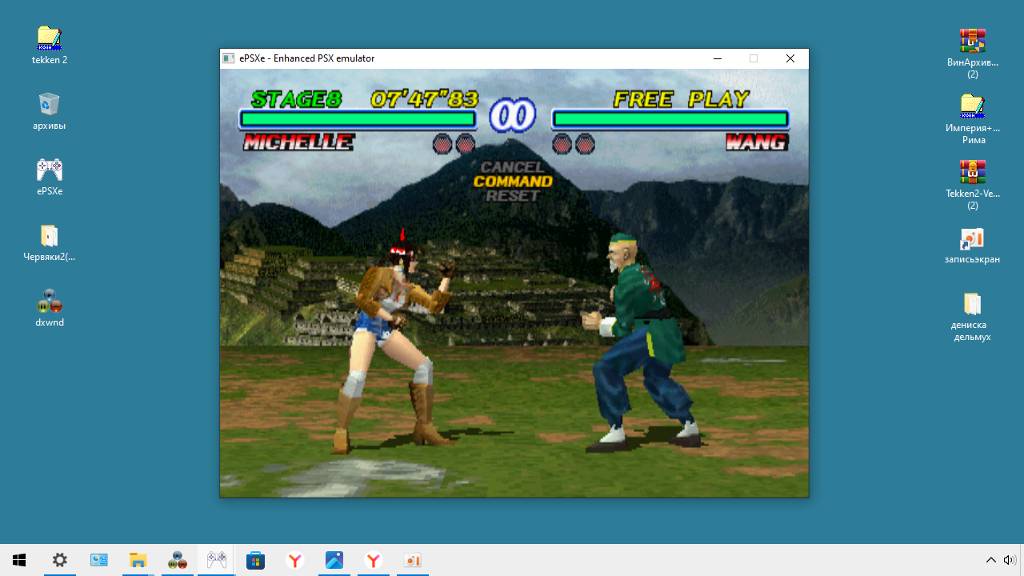
Task: Click the MICHELLE player name
Action: click(298, 142)
